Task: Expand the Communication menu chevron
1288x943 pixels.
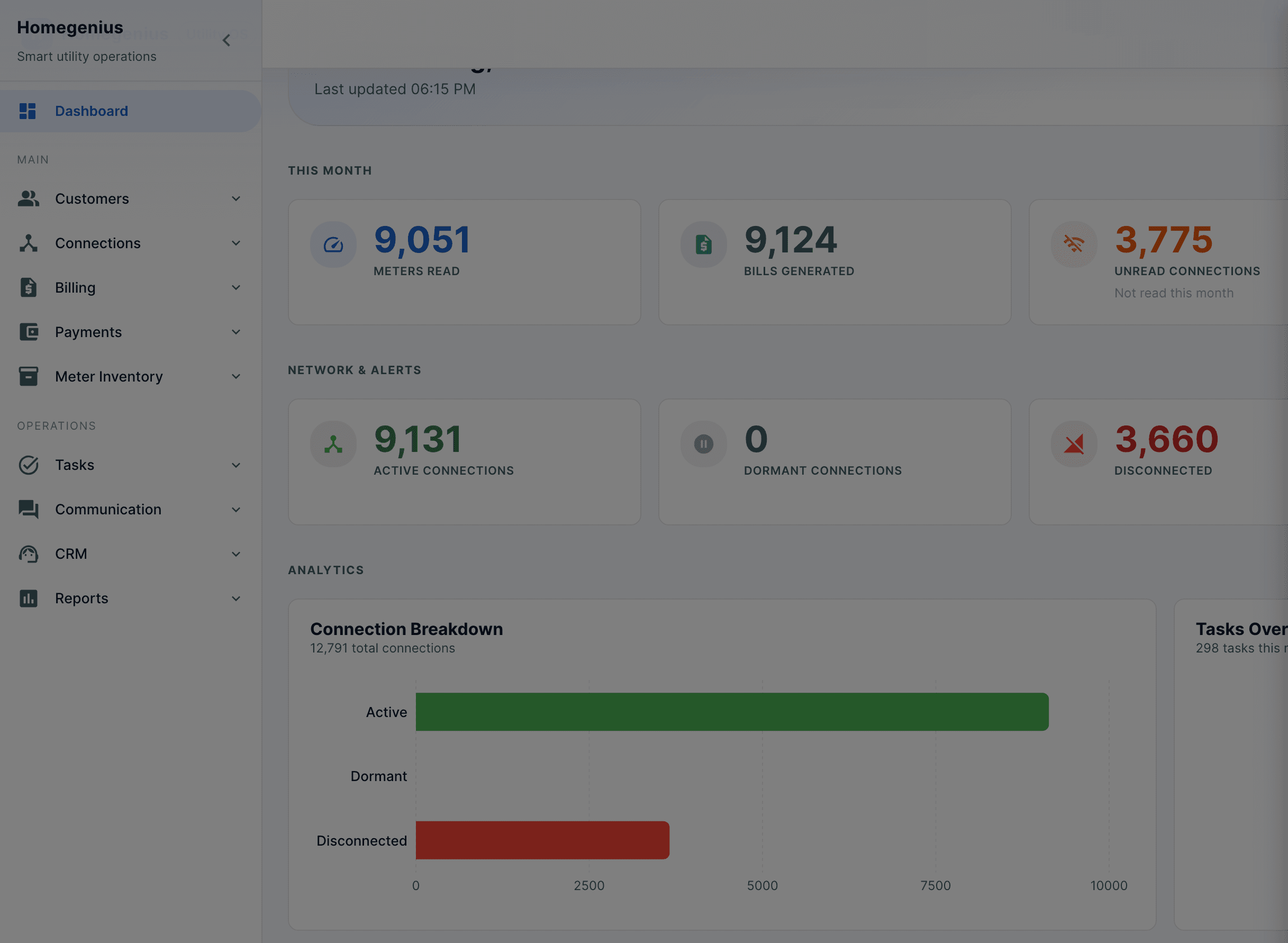Action: pos(236,510)
